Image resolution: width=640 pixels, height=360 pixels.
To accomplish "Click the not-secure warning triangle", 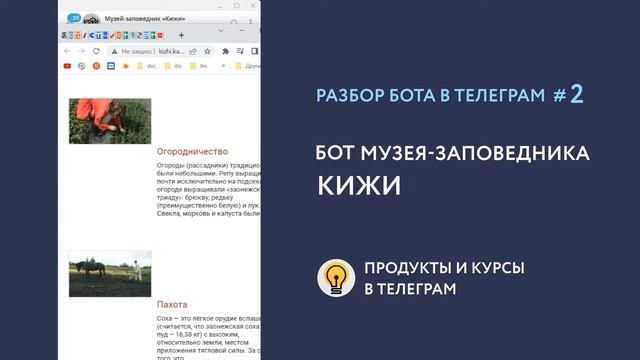I will pyautogui.click(x=115, y=51).
